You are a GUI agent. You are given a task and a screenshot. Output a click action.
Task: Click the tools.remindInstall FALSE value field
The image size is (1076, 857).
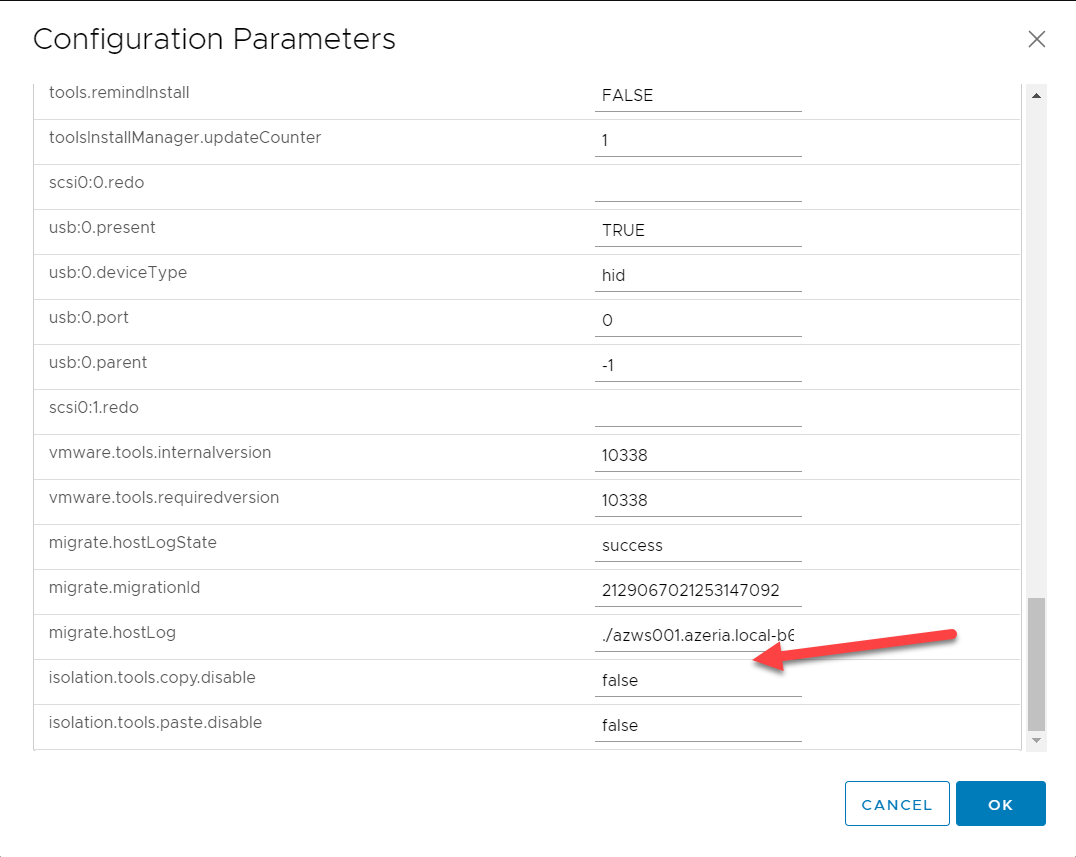tap(698, 95)
